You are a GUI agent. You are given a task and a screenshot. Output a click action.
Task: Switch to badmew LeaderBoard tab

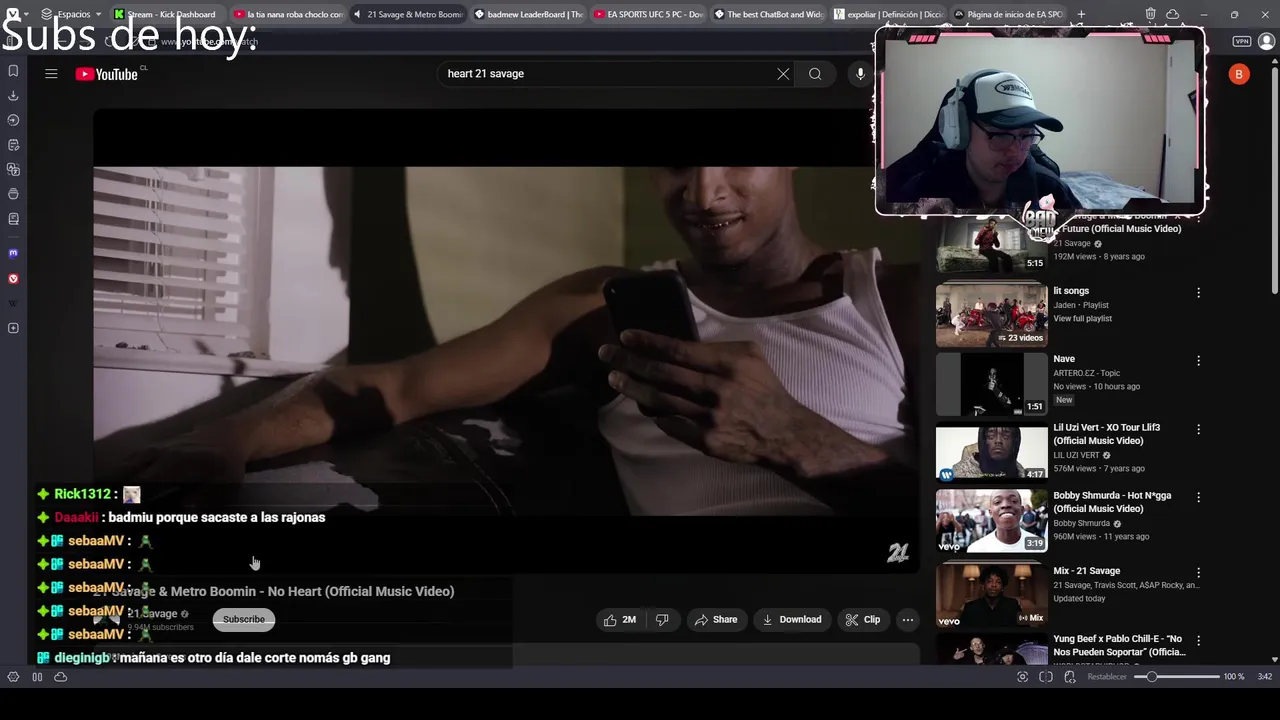[x=527, y=14]
